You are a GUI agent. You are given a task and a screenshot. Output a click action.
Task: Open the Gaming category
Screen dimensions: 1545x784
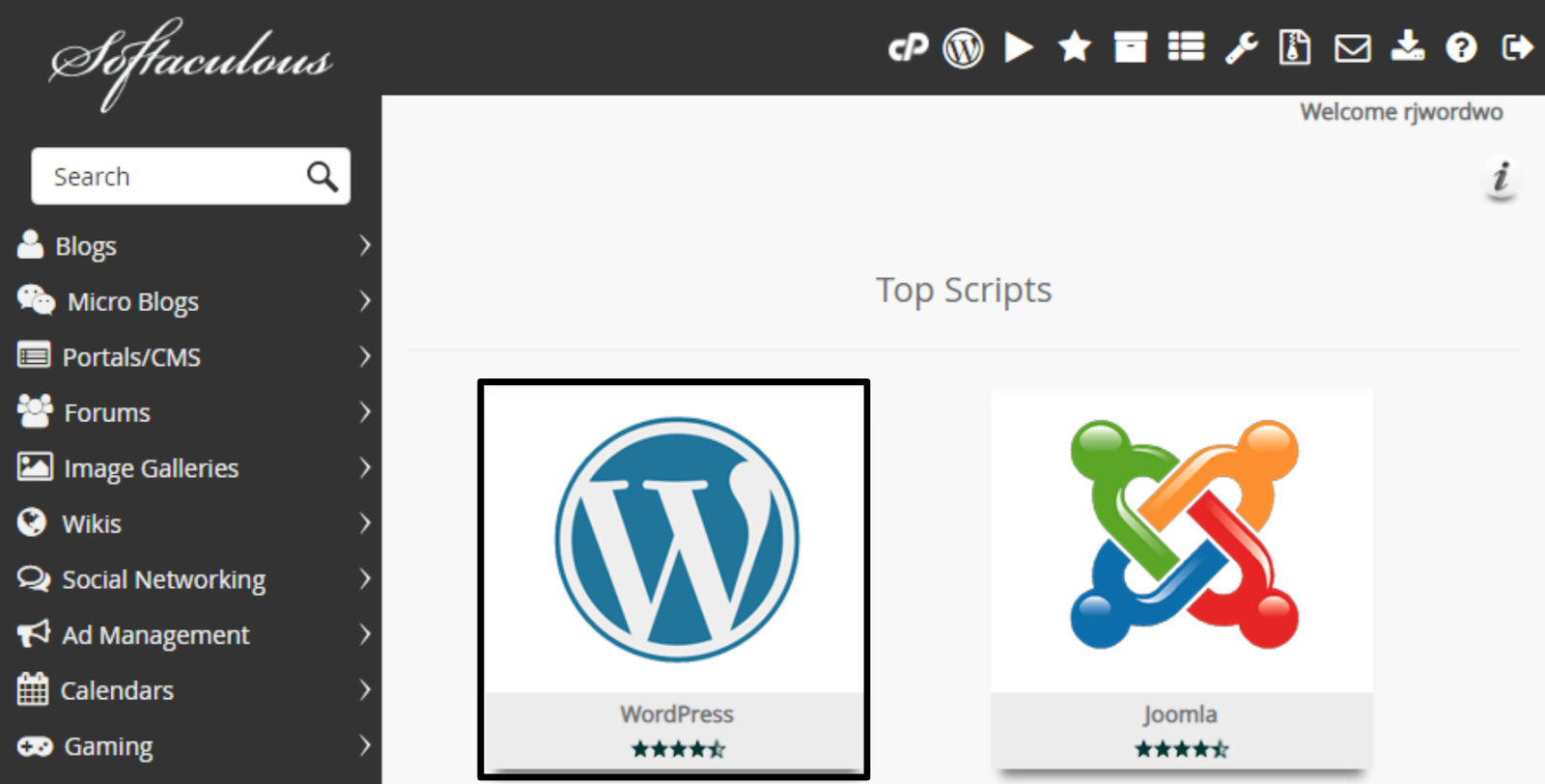point(108,747)
